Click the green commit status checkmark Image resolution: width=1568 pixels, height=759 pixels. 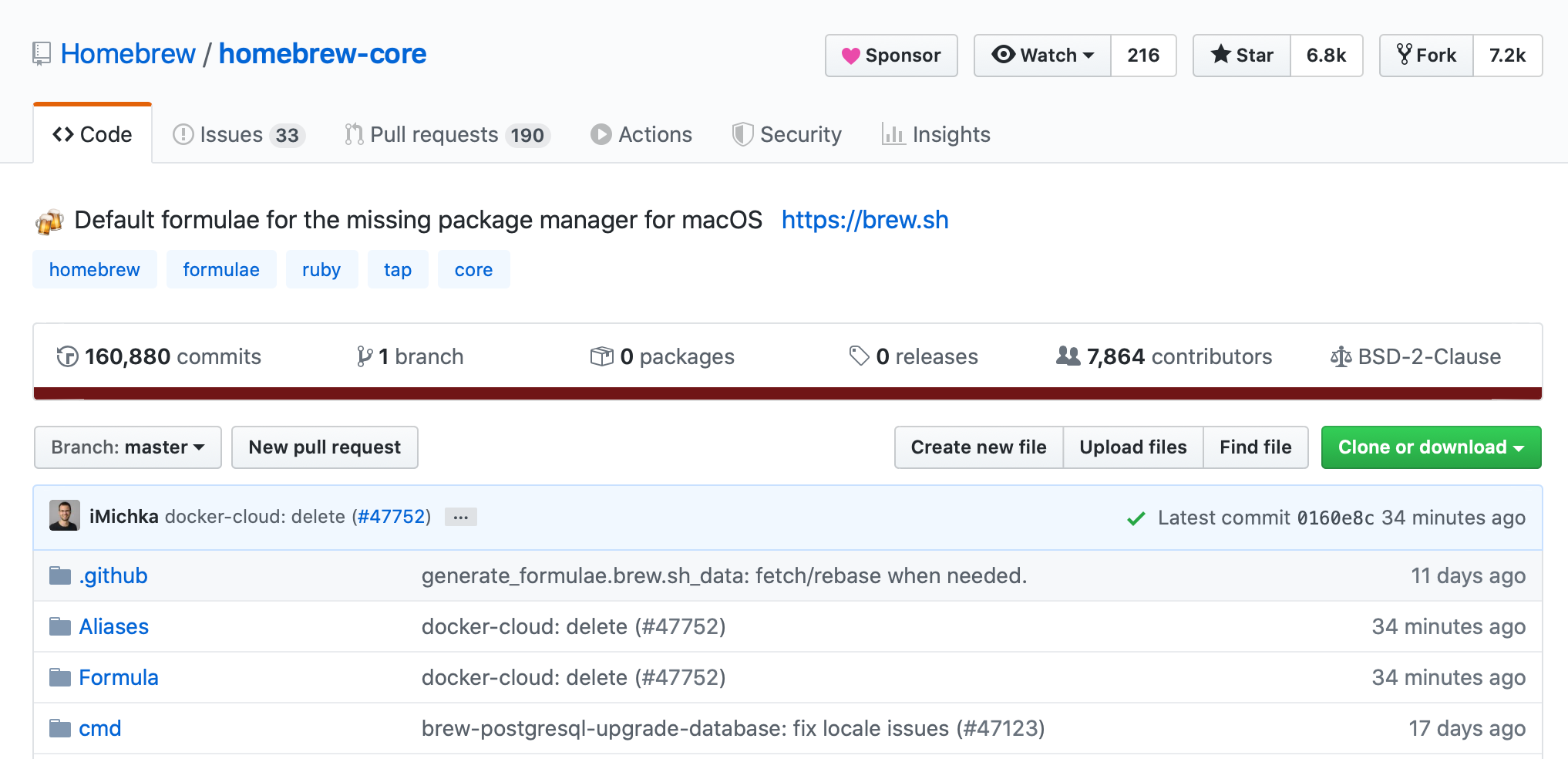(x=1136, y=518)
